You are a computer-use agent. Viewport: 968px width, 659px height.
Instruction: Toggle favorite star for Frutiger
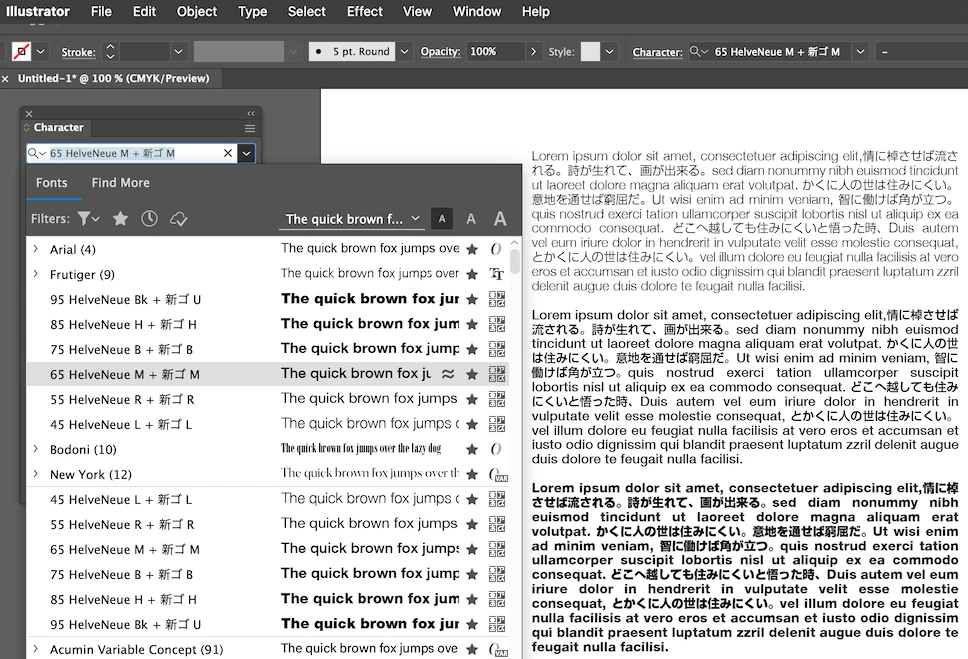472,274
